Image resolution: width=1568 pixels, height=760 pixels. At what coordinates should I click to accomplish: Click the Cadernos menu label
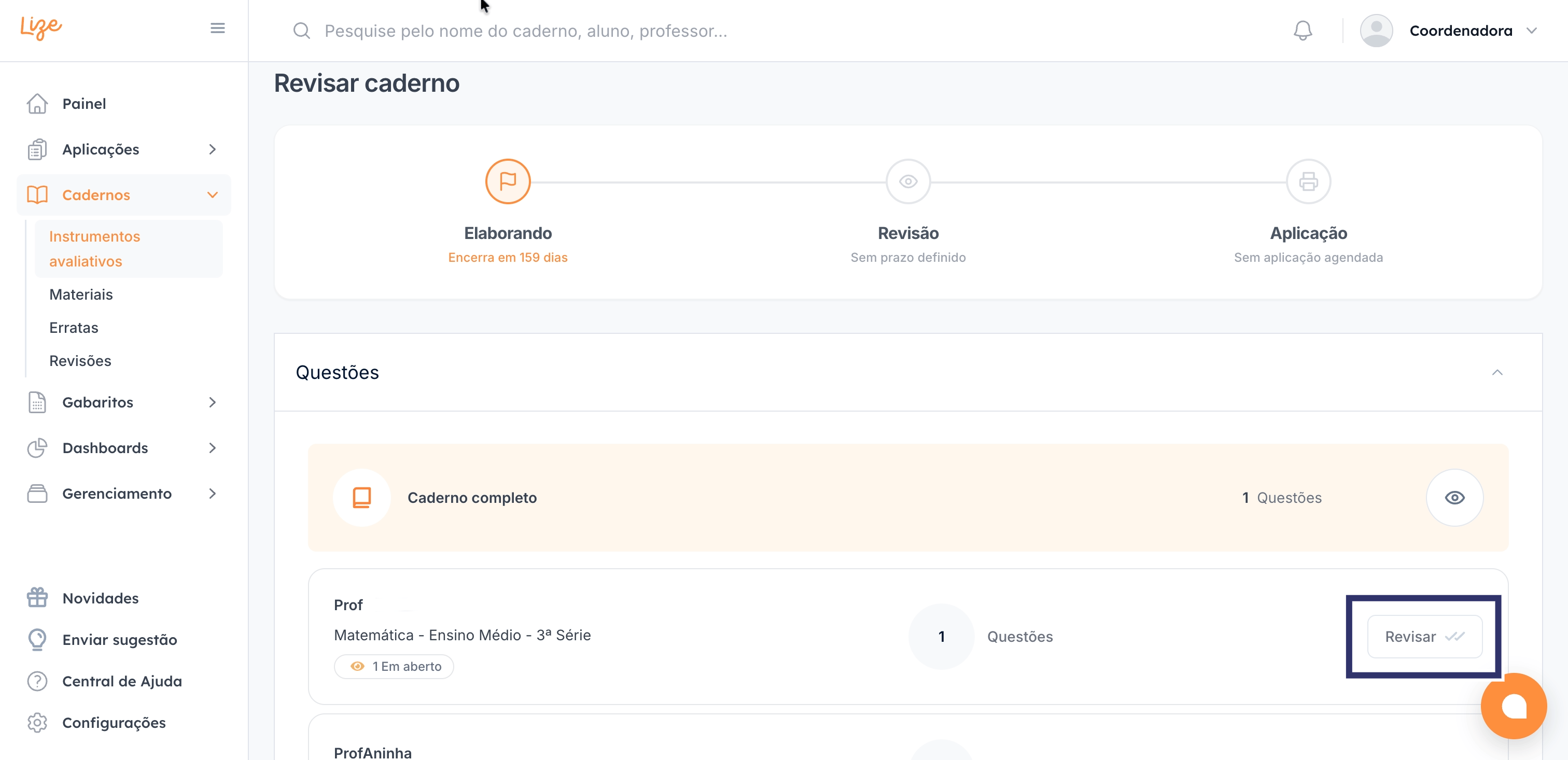(96, 195)
